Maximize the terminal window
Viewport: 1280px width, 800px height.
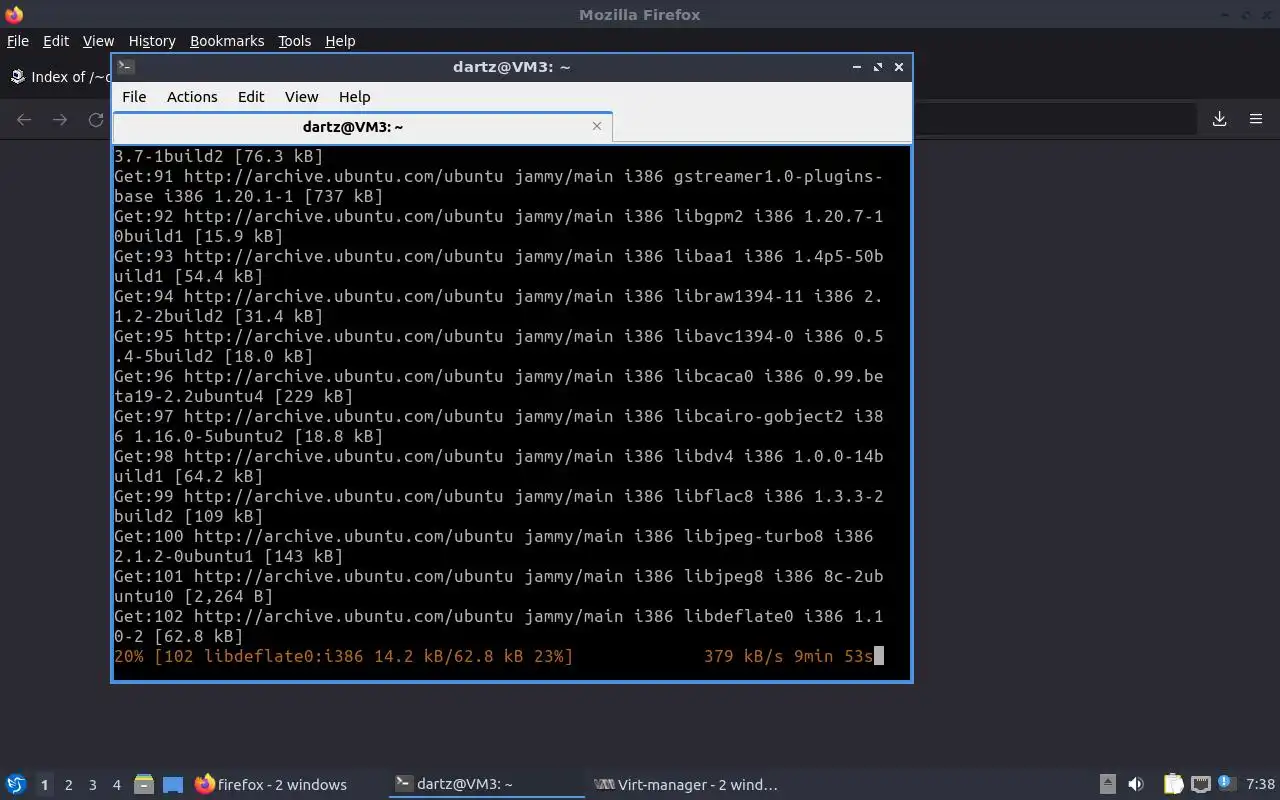point(878,67)
